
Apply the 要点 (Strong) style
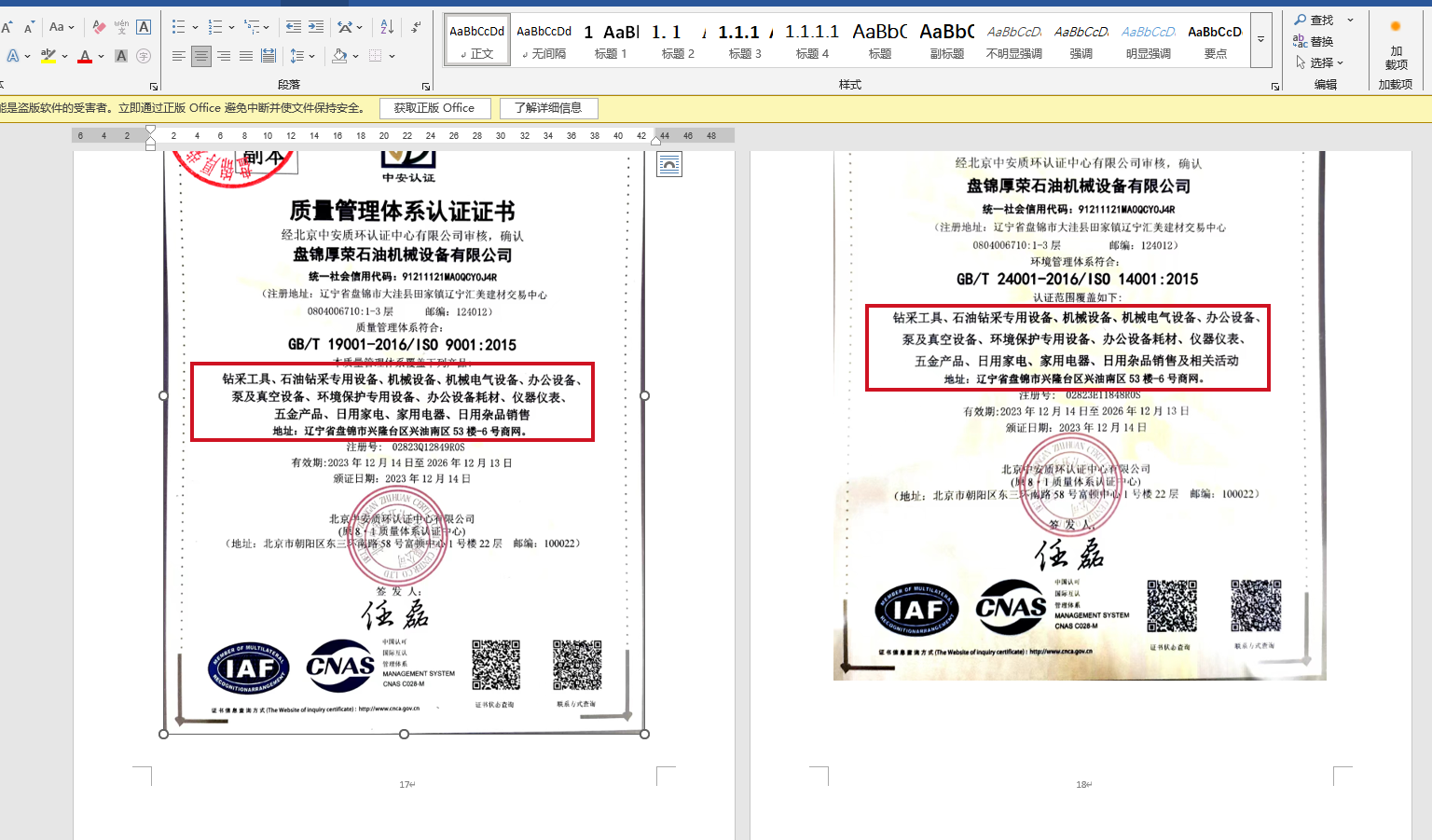[x=1215, y=40]
